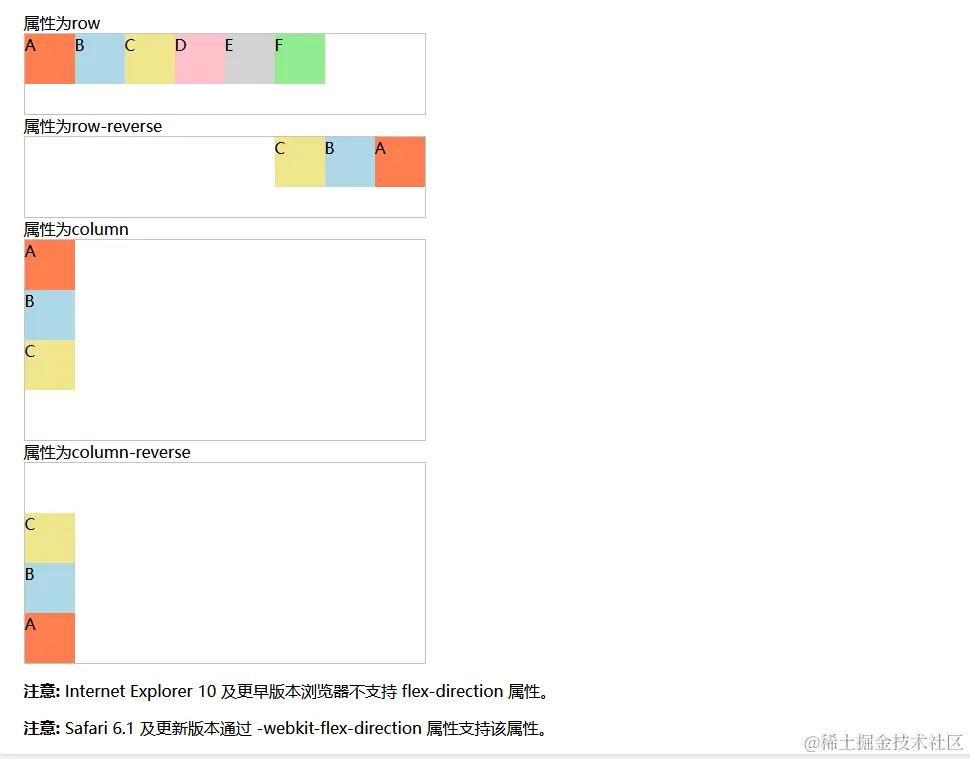Click the note mentioning Internet Explorer 10
970x759 pixels.
[285, 691]
